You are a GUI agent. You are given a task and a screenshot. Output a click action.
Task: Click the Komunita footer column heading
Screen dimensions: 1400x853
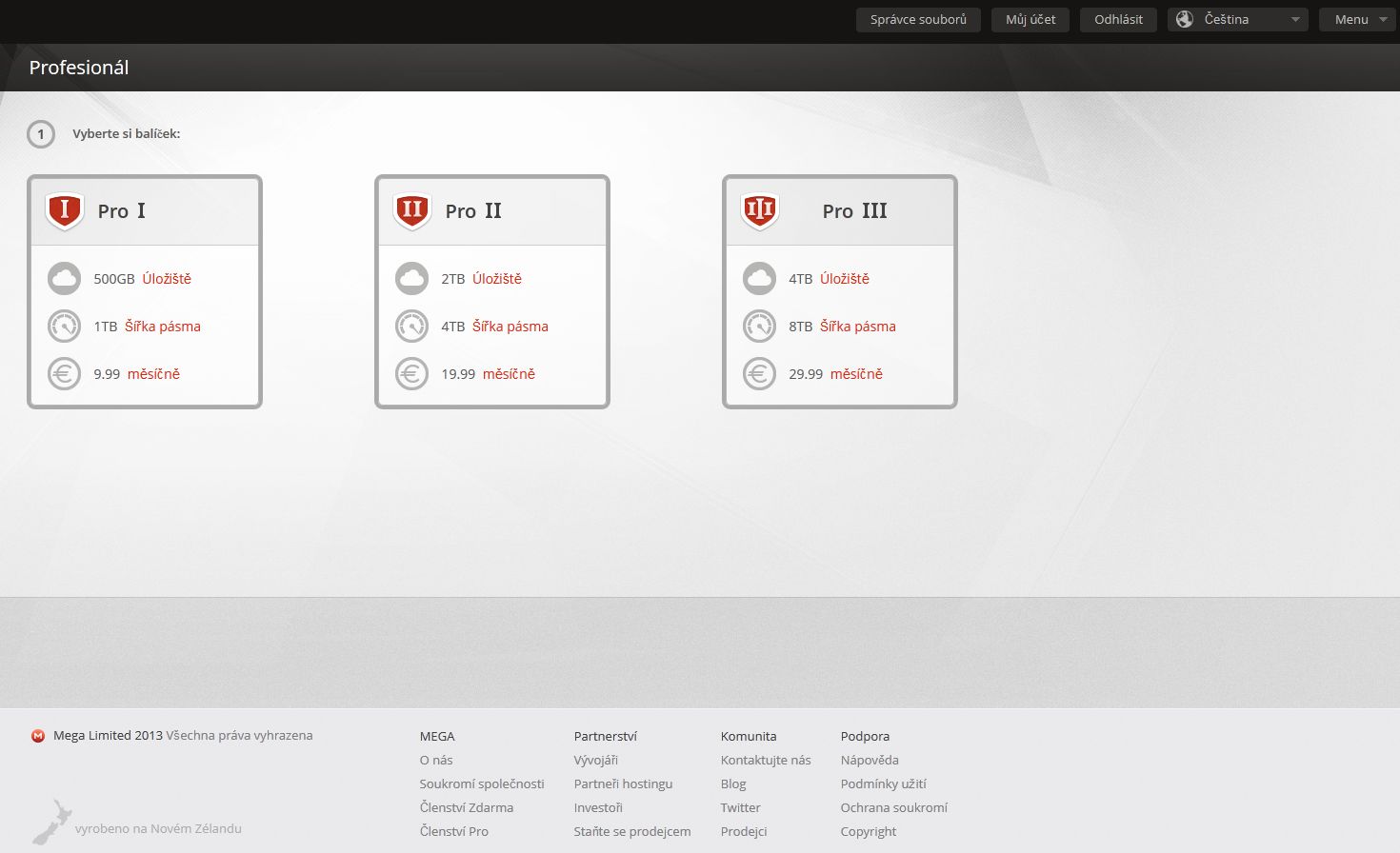point(749,736)
